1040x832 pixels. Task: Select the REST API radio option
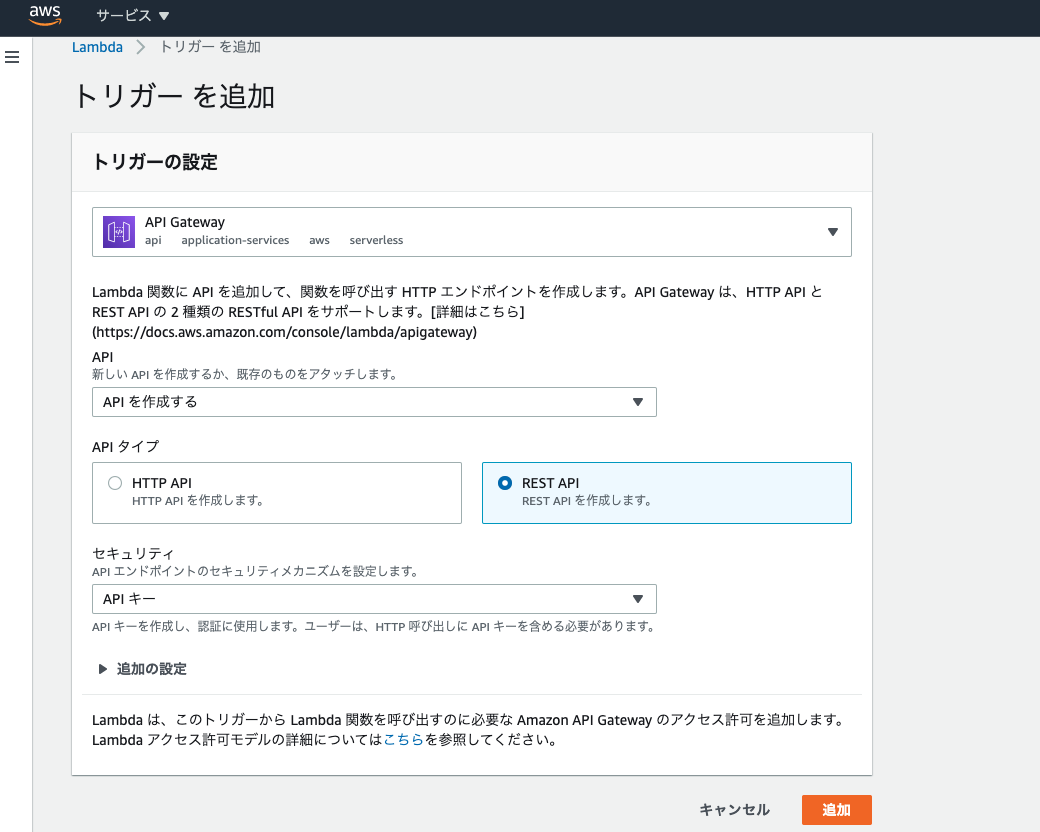click(505, 483)
